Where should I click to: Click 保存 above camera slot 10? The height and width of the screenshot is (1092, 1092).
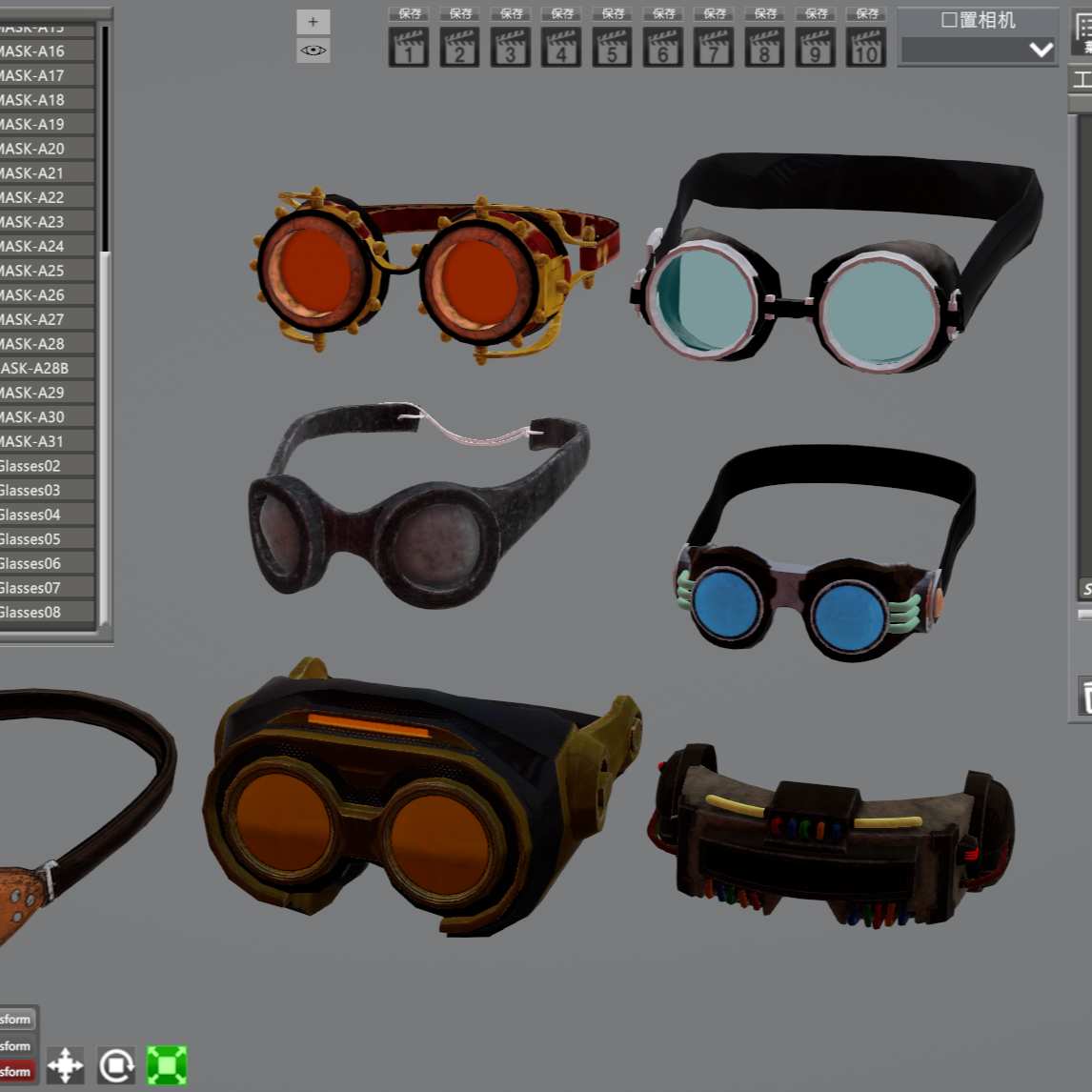tap(866, 14)
